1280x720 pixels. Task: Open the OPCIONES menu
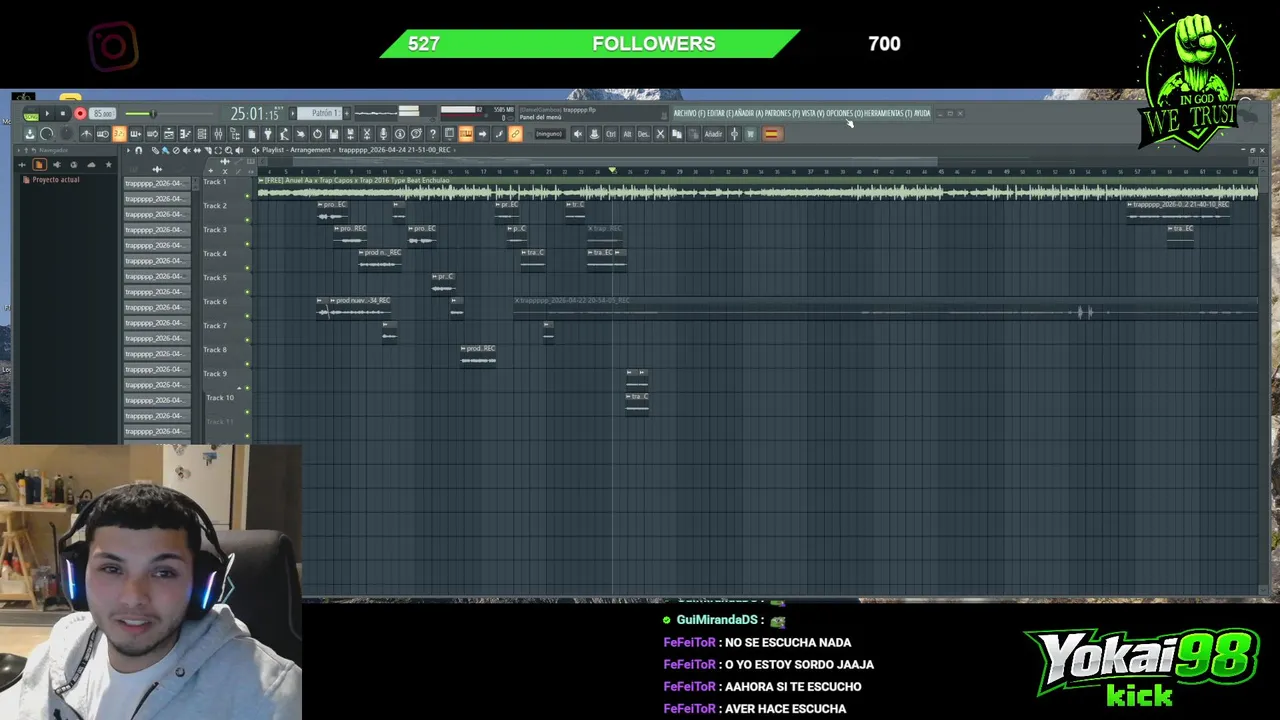click(x=844, y=113)
